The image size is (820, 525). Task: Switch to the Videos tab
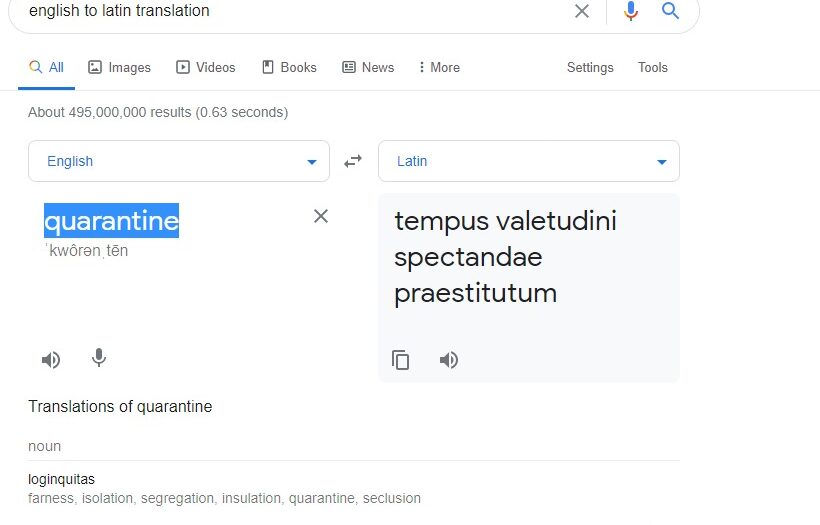[x=206, y=68]
